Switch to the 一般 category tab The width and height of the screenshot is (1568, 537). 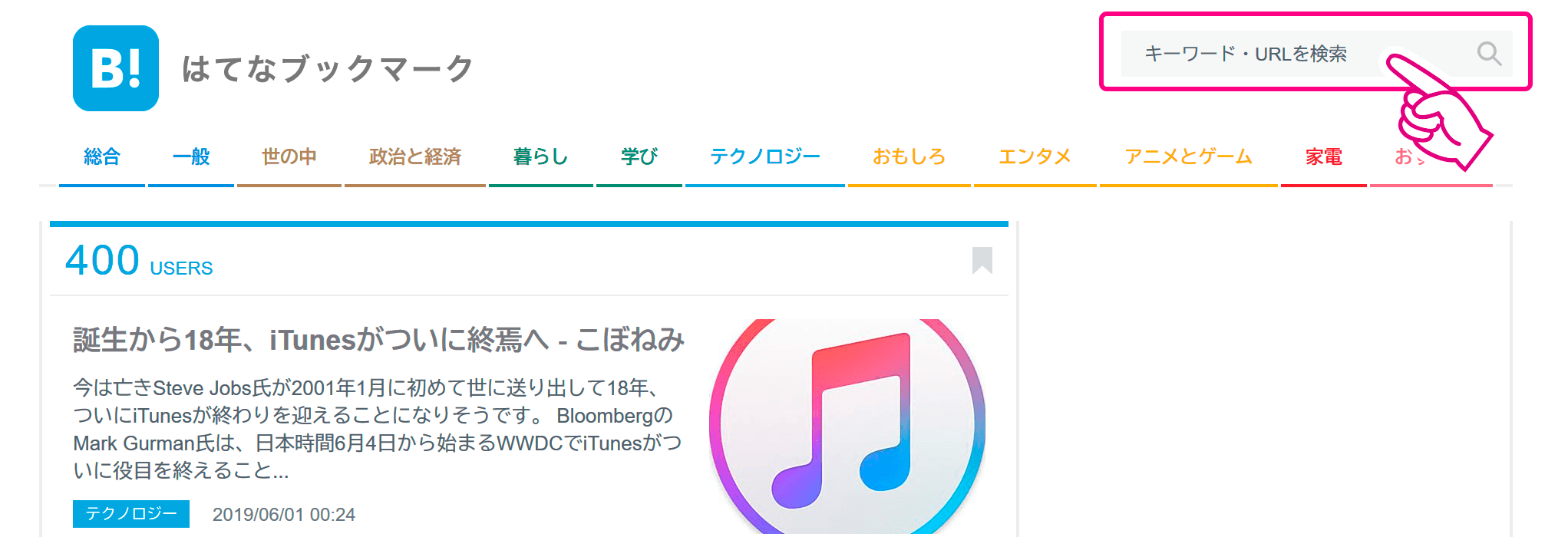[x=191, y=158]
